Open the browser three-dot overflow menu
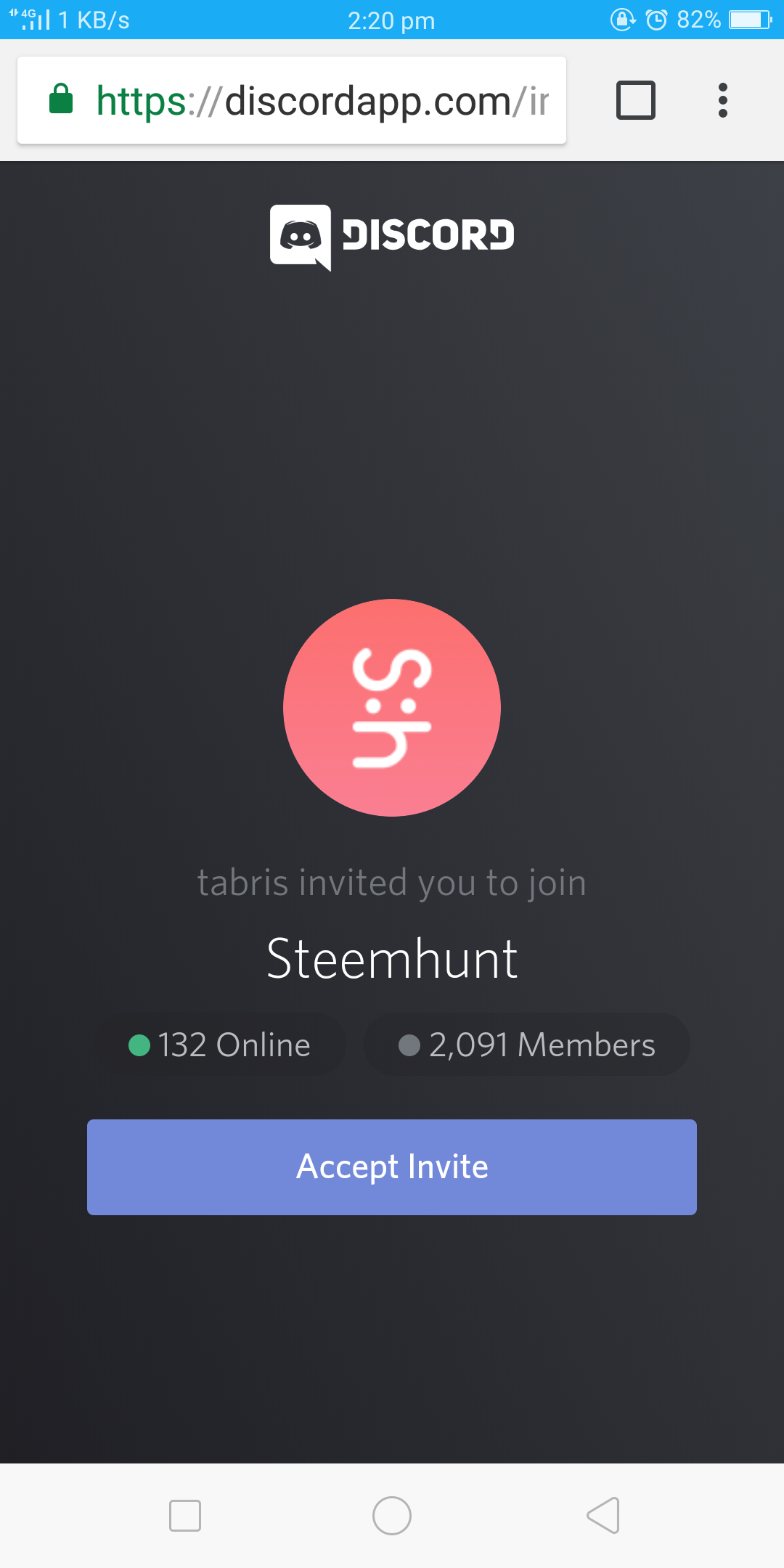 [723, 100]
